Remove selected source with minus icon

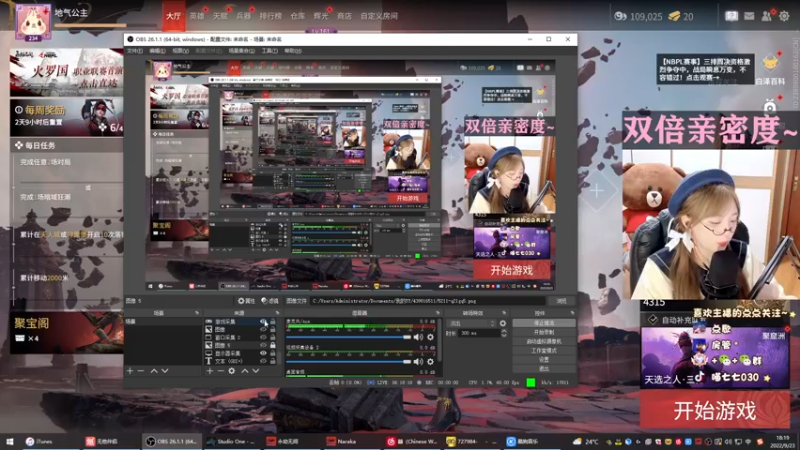[220, 371]
